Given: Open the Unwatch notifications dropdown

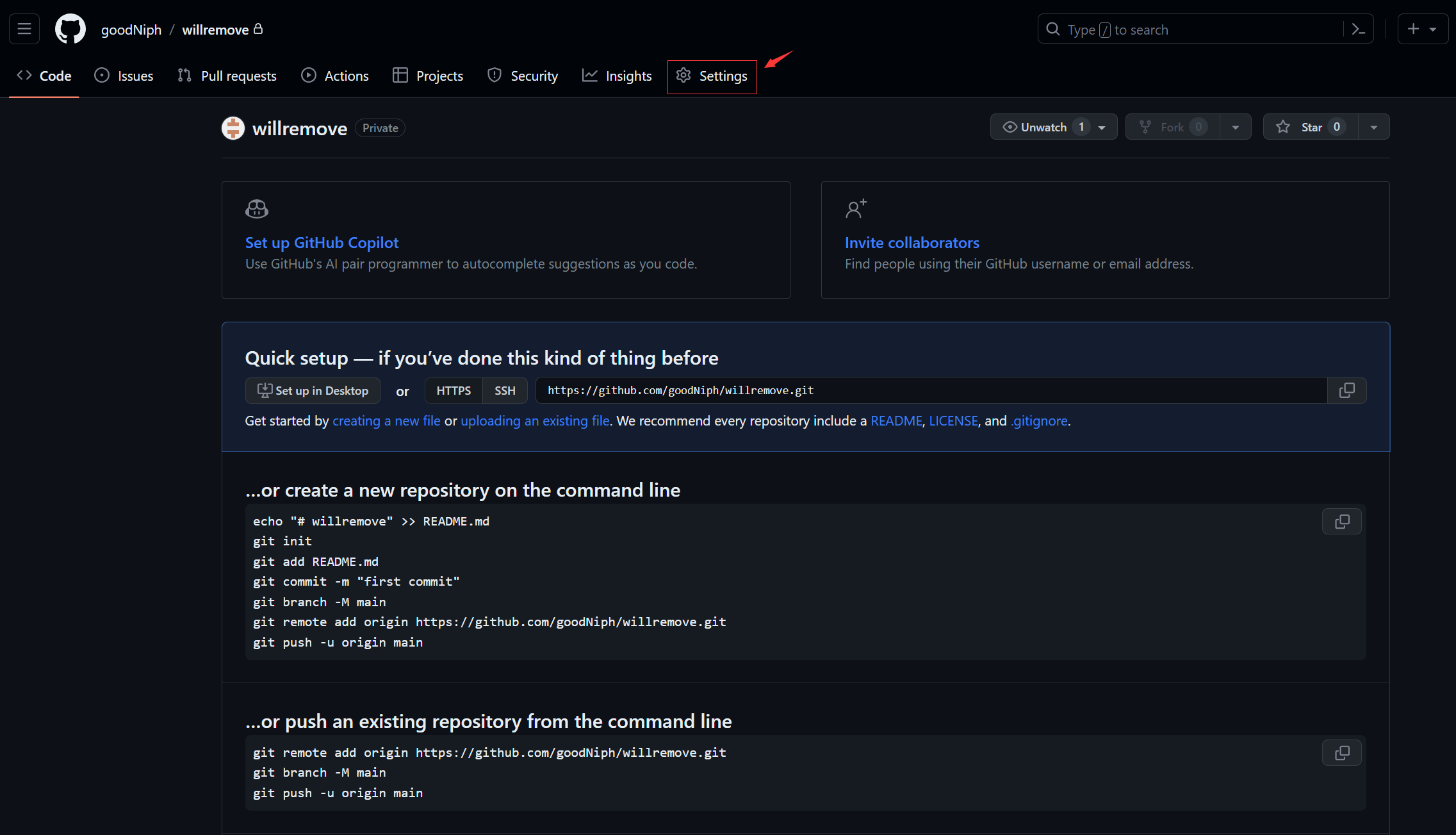Looking at the screenshot, I should point(1054,127).
